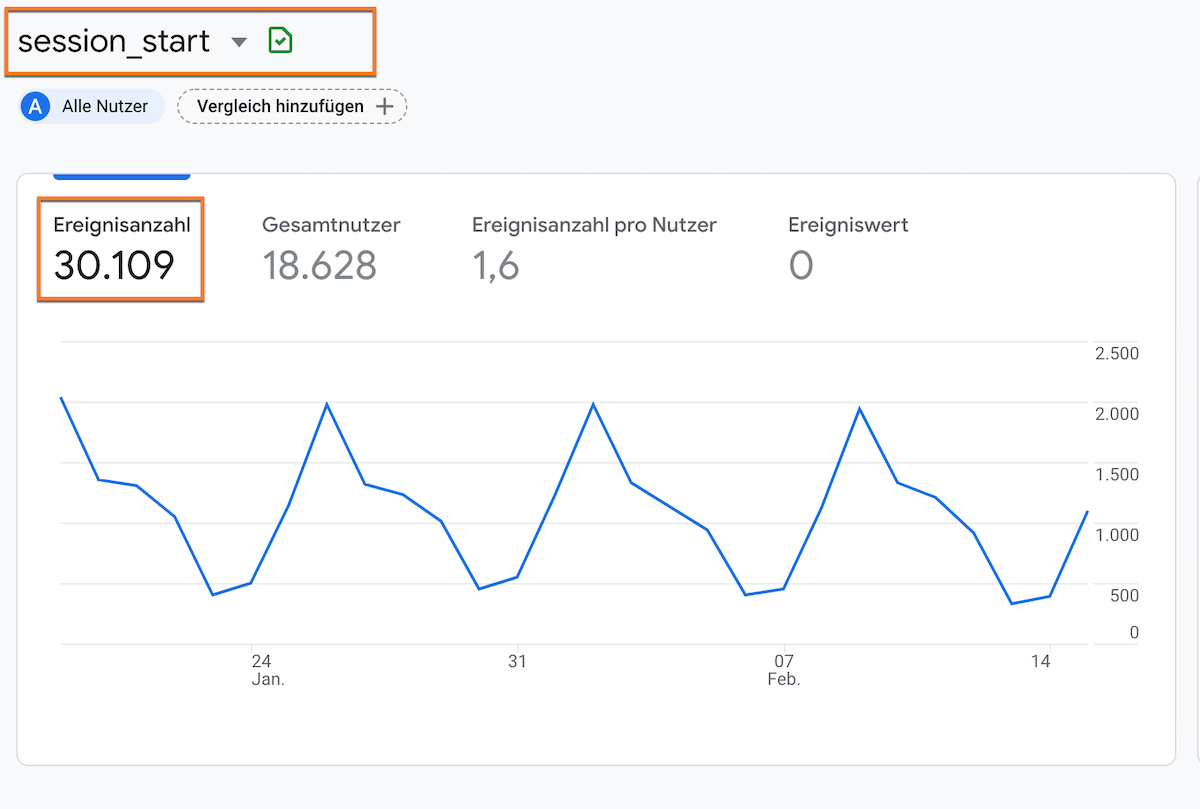1200x809 pixels.
Task: Expand the event selector arrow next to session_start
Action: click(238, 42)
